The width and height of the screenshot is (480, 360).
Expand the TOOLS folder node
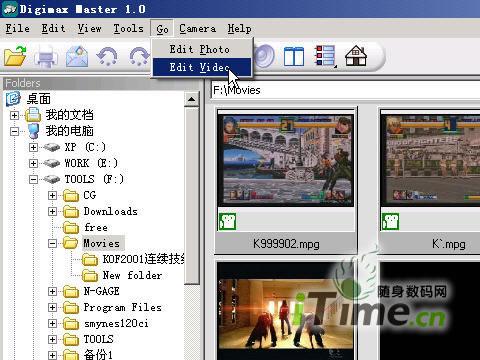[52, 339]
